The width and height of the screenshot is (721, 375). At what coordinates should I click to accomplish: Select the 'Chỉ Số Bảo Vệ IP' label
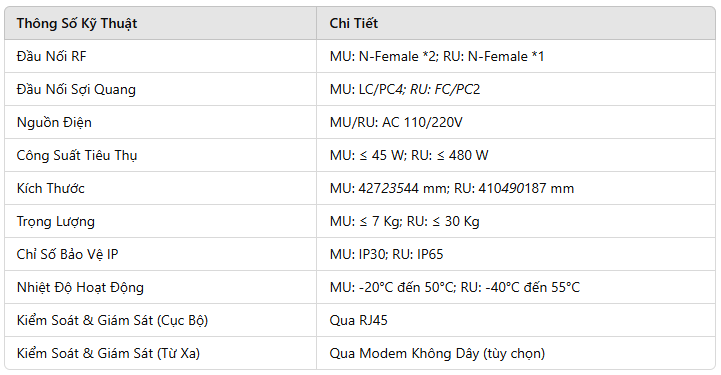[x=68, y=254]
